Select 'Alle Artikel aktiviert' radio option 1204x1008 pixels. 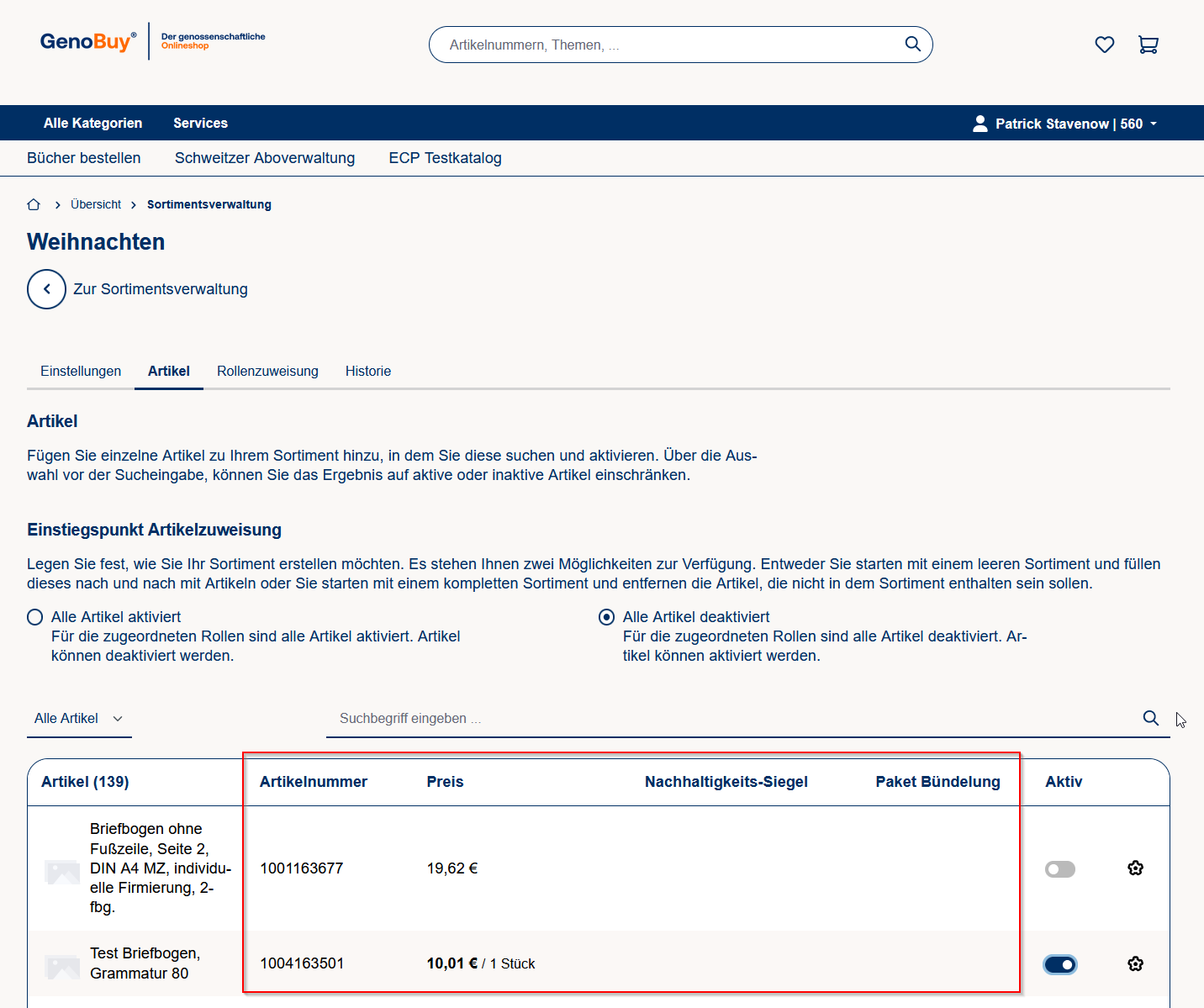click(x=35, y=617)
